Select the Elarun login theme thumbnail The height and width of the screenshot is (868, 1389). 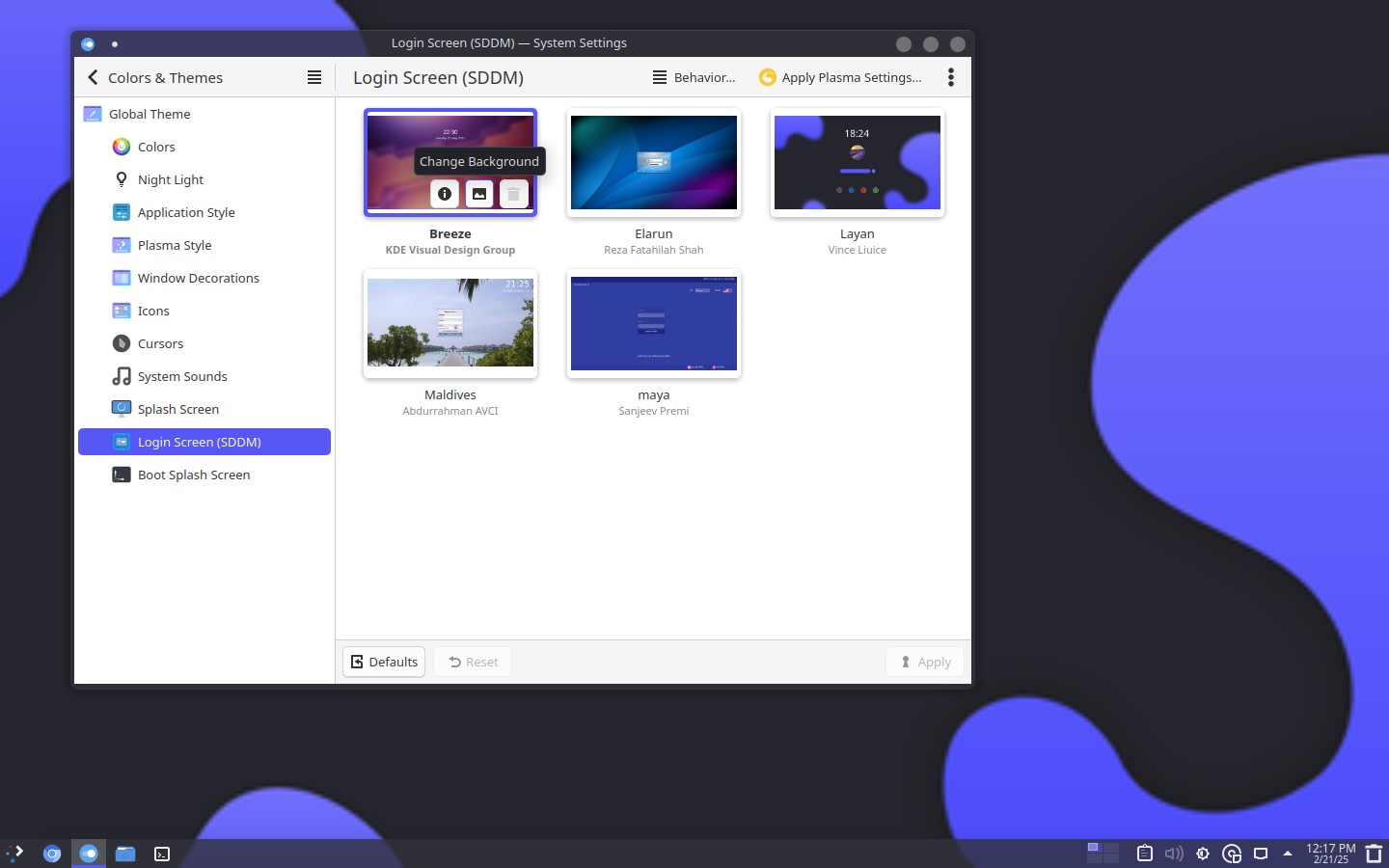click(x=654, y=163)
